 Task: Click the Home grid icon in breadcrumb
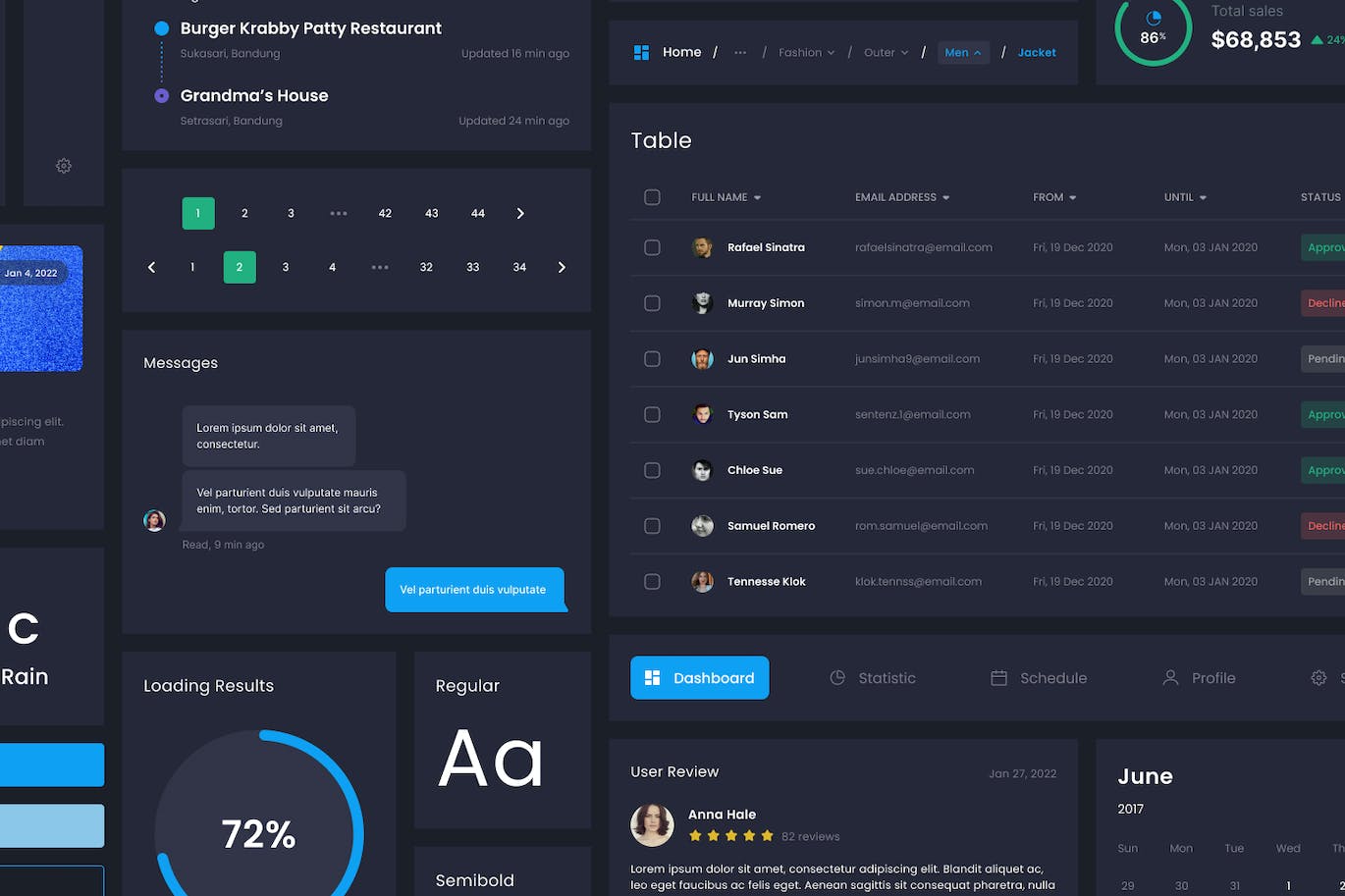pos(641,53)
